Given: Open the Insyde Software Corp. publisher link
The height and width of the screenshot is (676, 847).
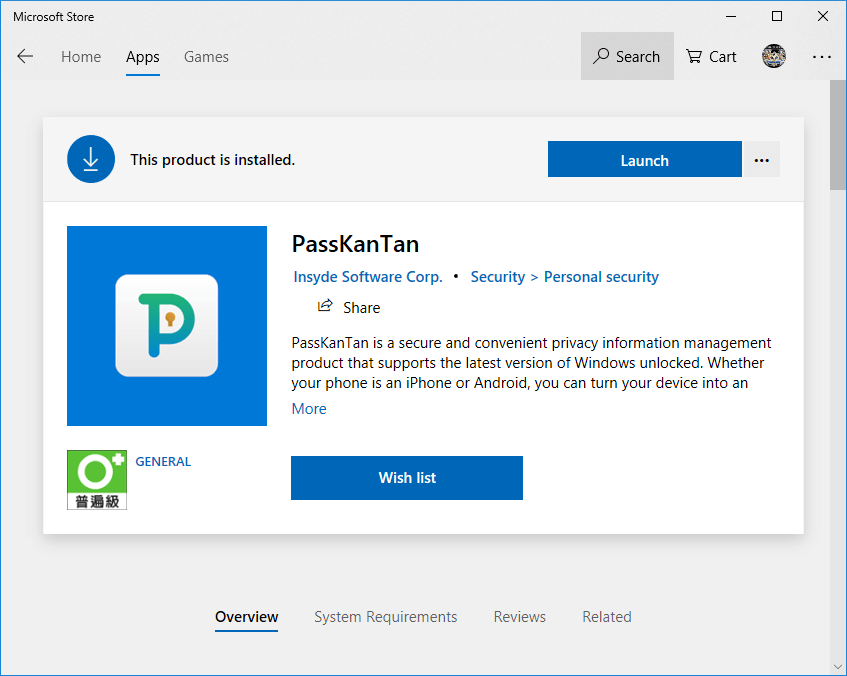Looking at the screenshot, I should (367, 277).
